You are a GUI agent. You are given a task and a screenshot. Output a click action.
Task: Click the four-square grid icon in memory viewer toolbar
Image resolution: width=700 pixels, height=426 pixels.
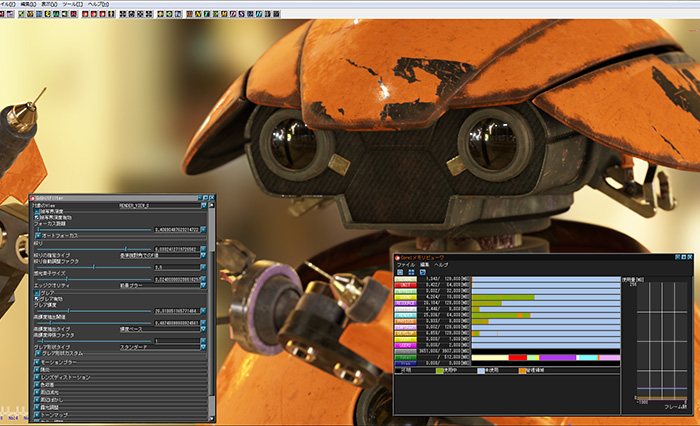[x=411, y=272]
